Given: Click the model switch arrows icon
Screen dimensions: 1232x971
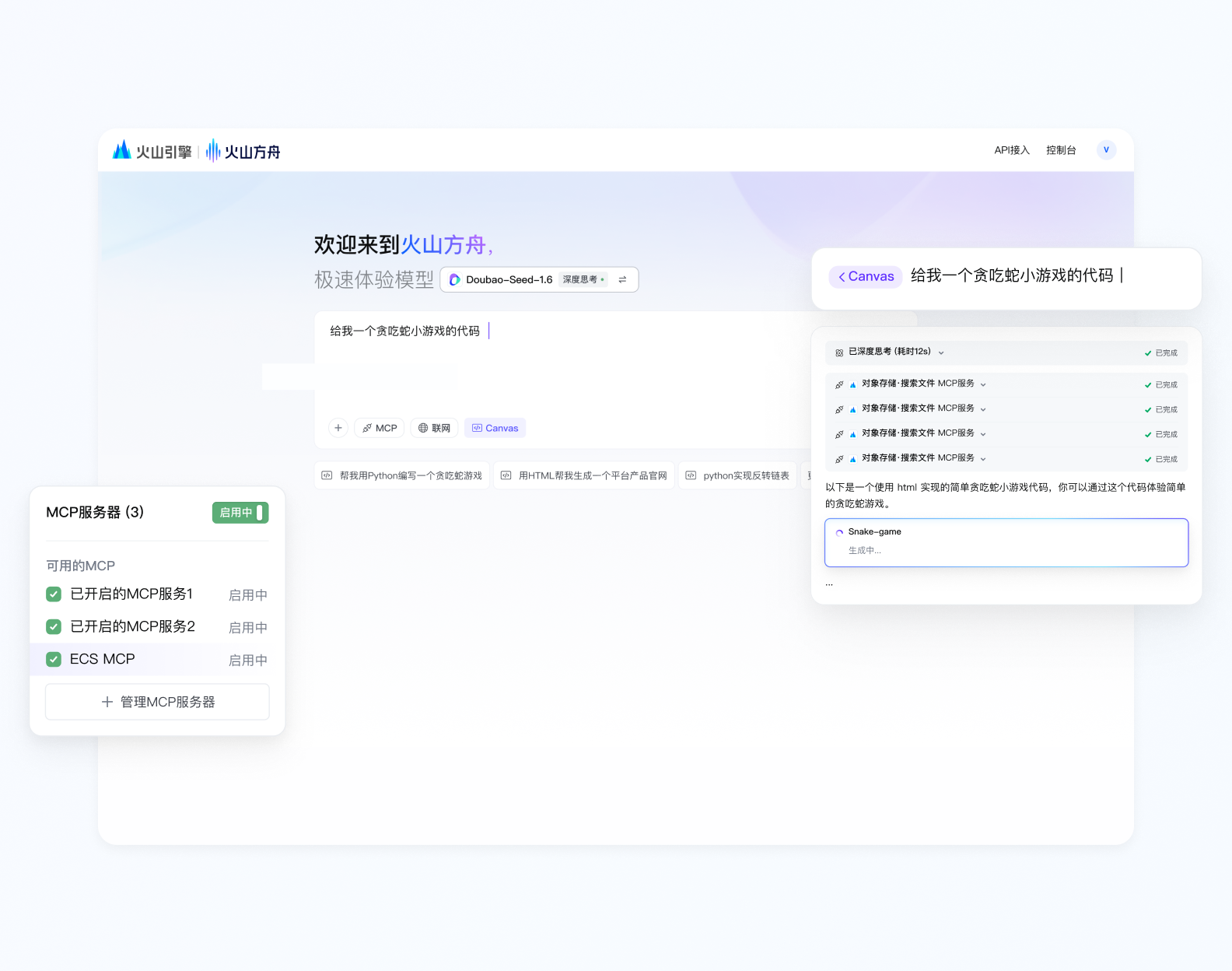Looking at the screenshot, I should click(x=622, y=280).
